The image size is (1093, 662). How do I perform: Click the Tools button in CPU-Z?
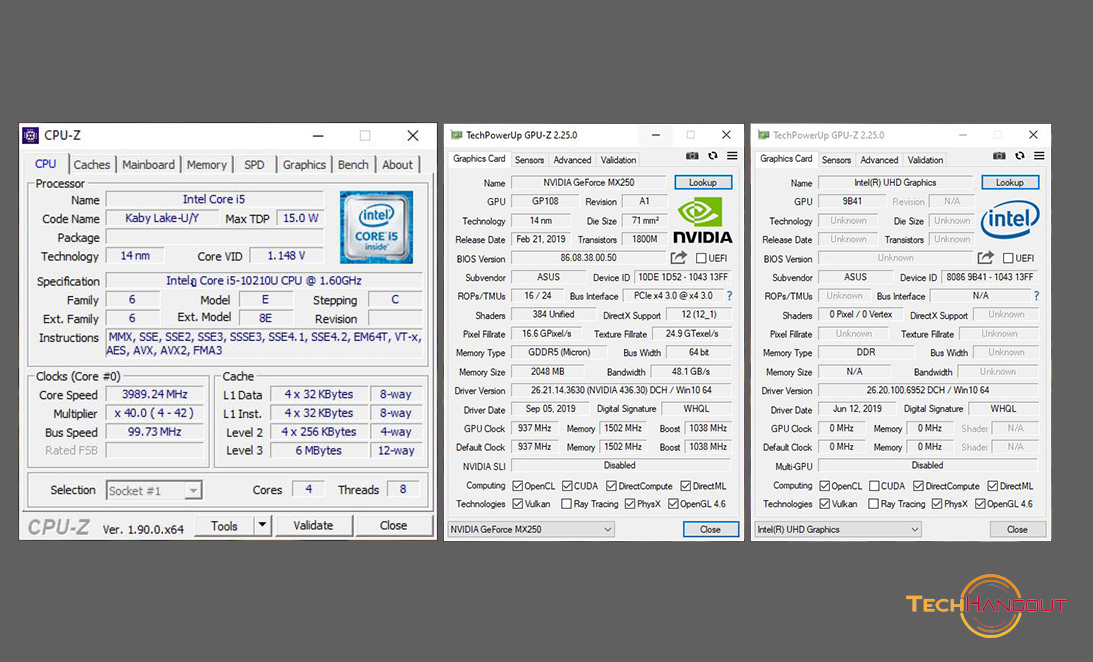tap(224, 526)
